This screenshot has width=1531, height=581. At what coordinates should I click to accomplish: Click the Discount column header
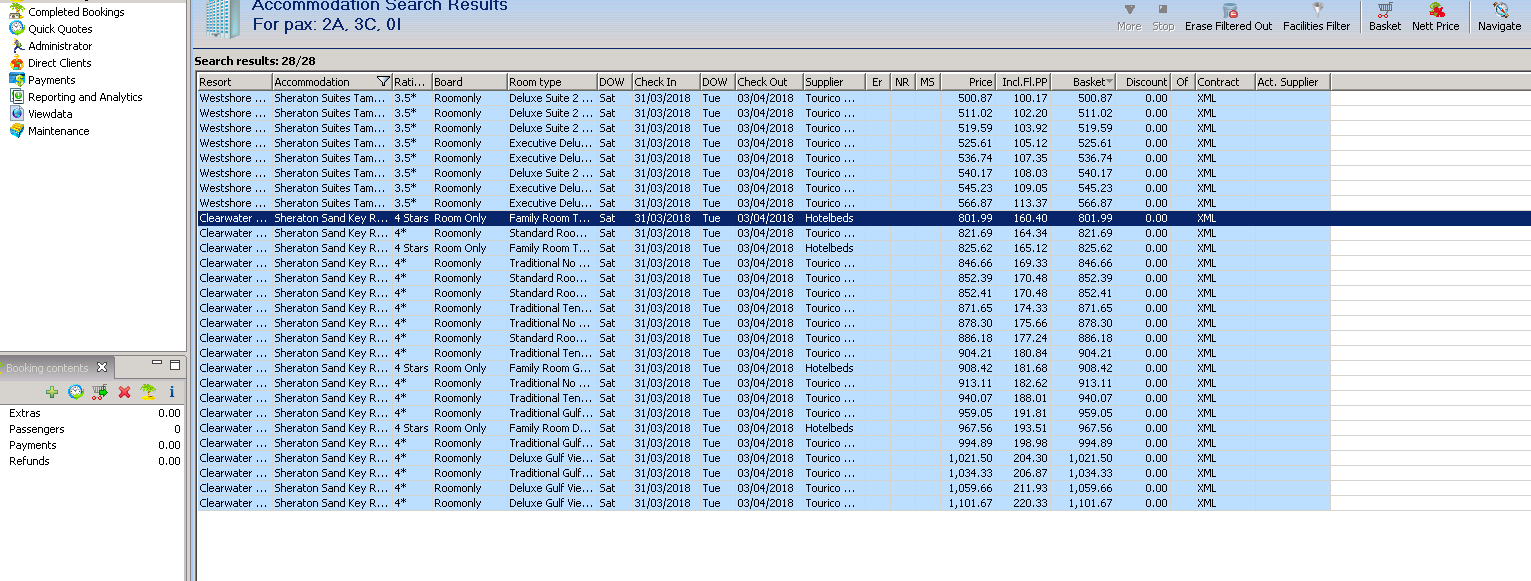tap(1143, 82)
